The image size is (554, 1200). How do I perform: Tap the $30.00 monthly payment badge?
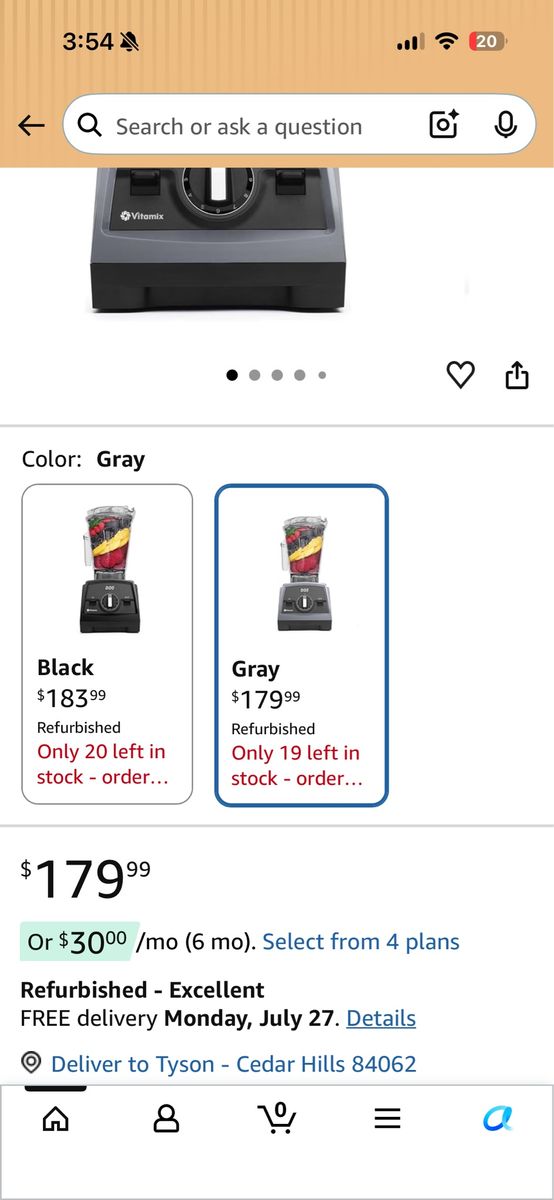79,941
